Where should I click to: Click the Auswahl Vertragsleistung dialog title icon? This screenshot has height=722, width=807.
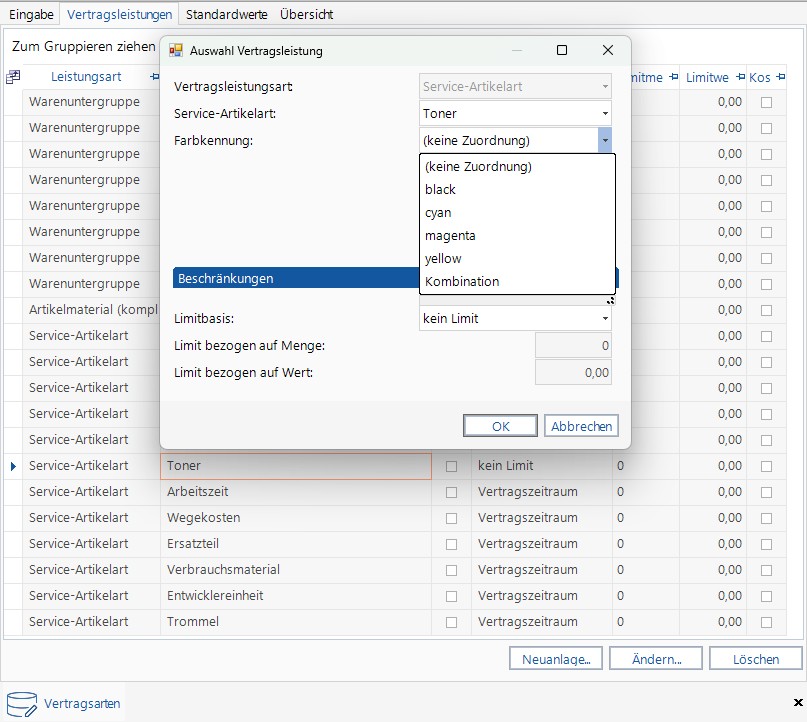click(x=176, y=50)
